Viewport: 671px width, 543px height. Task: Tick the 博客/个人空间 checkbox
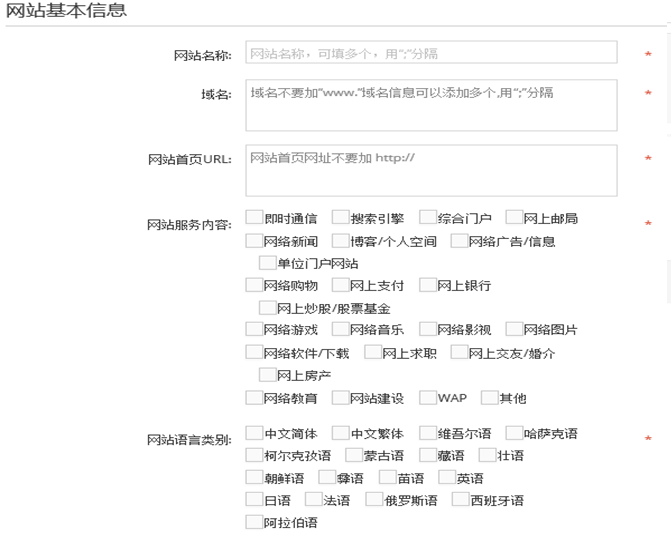(x=341, y=241)
